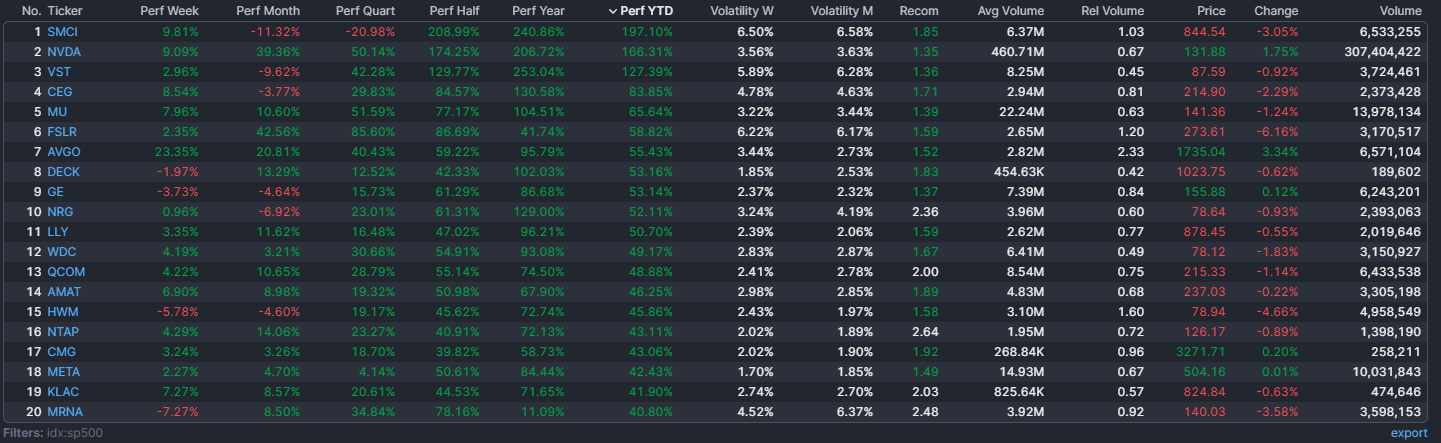This screenshot has width=1441, height=443.
Task: Select AVGO price 1735.04
Action: click(x=1203, y=152)
